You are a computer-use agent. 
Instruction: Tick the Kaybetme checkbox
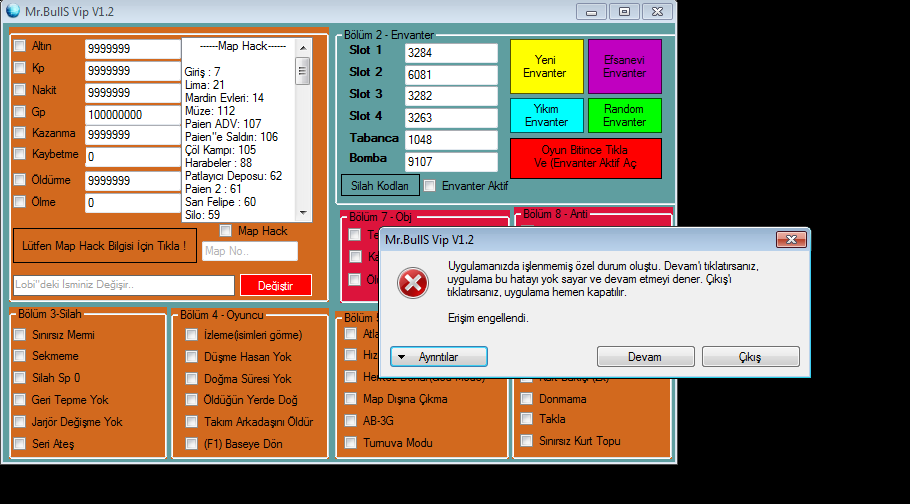click(20, 154)
